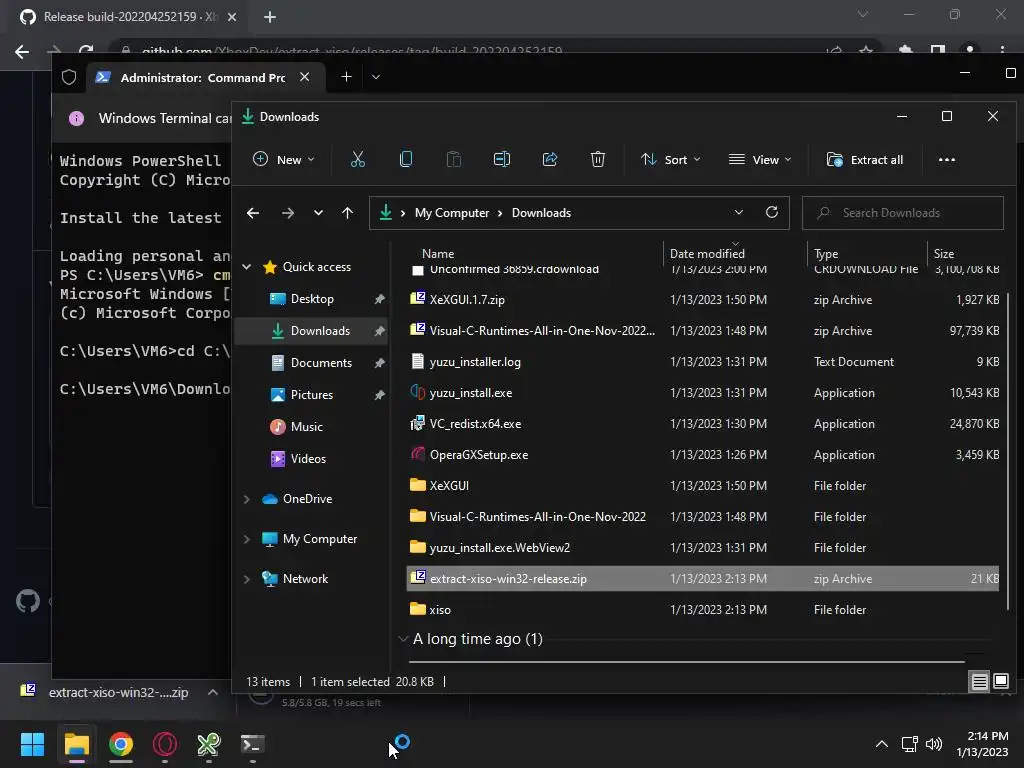Expand the My Computer tree node
Image resolution: width=1024 pixels, height=768 pixels.
(x=246, y=539)
